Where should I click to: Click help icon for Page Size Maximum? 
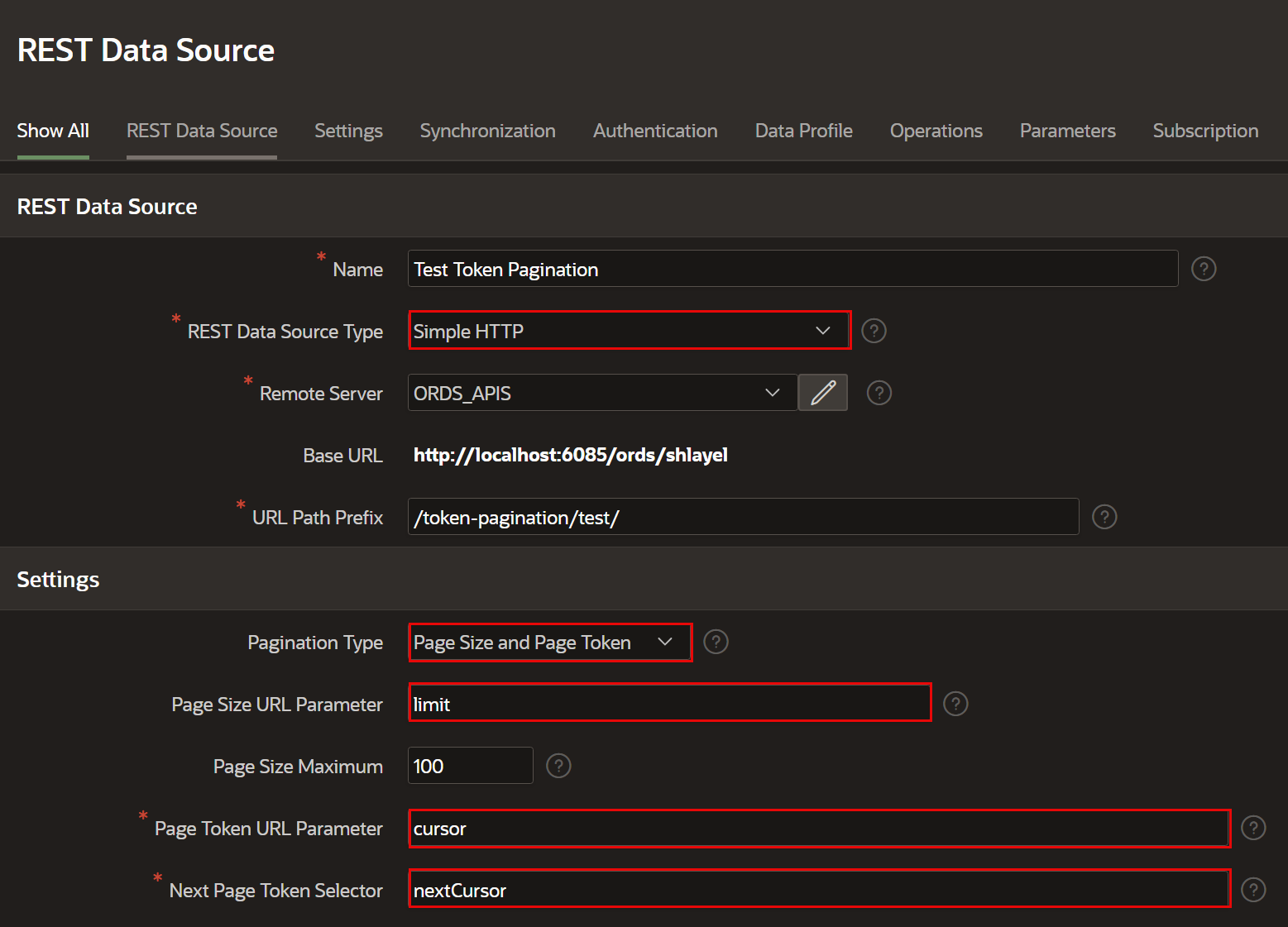pos(558,766)
